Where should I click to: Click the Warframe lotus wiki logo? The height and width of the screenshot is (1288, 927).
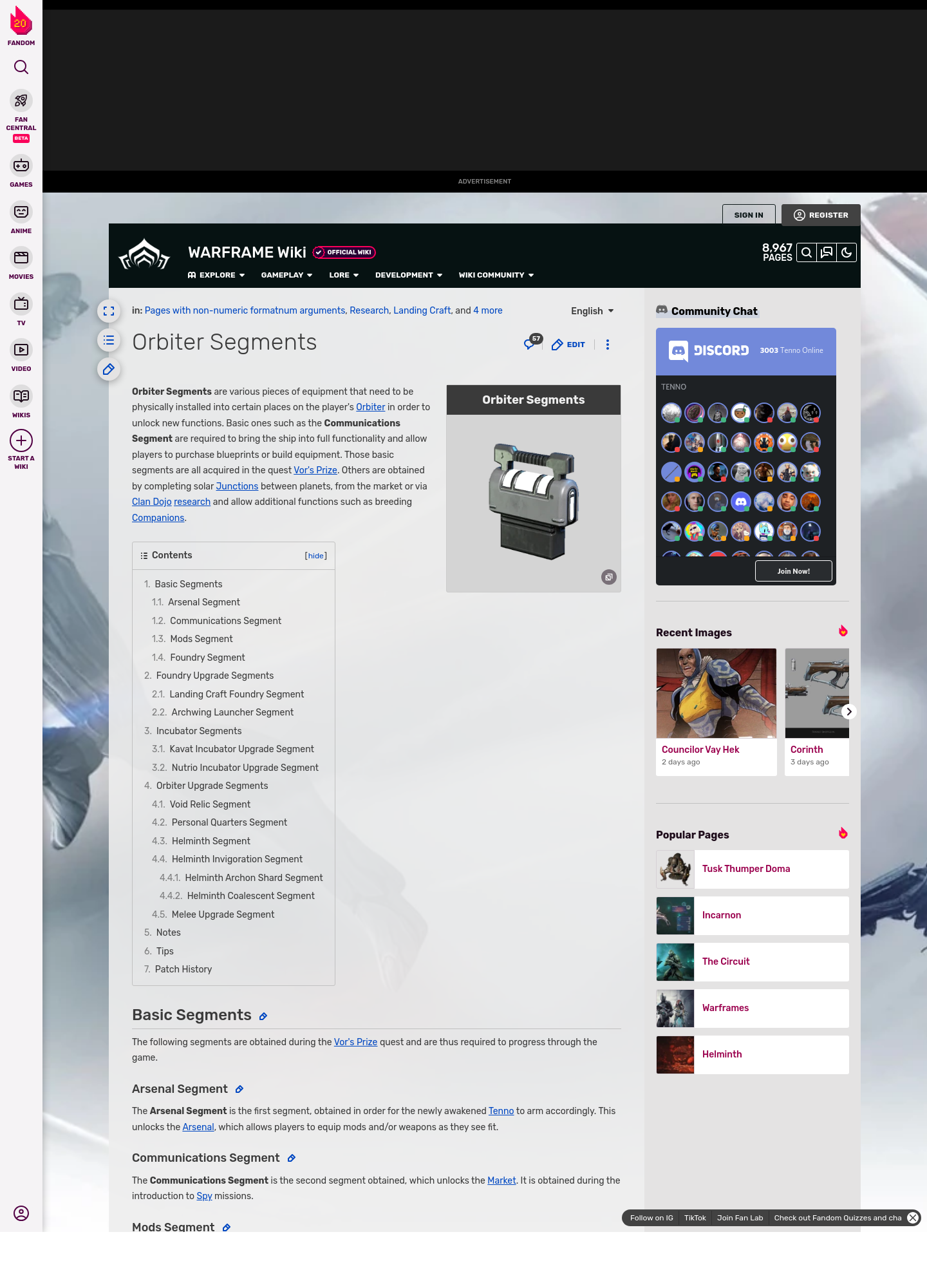click(x=144, y=255)
